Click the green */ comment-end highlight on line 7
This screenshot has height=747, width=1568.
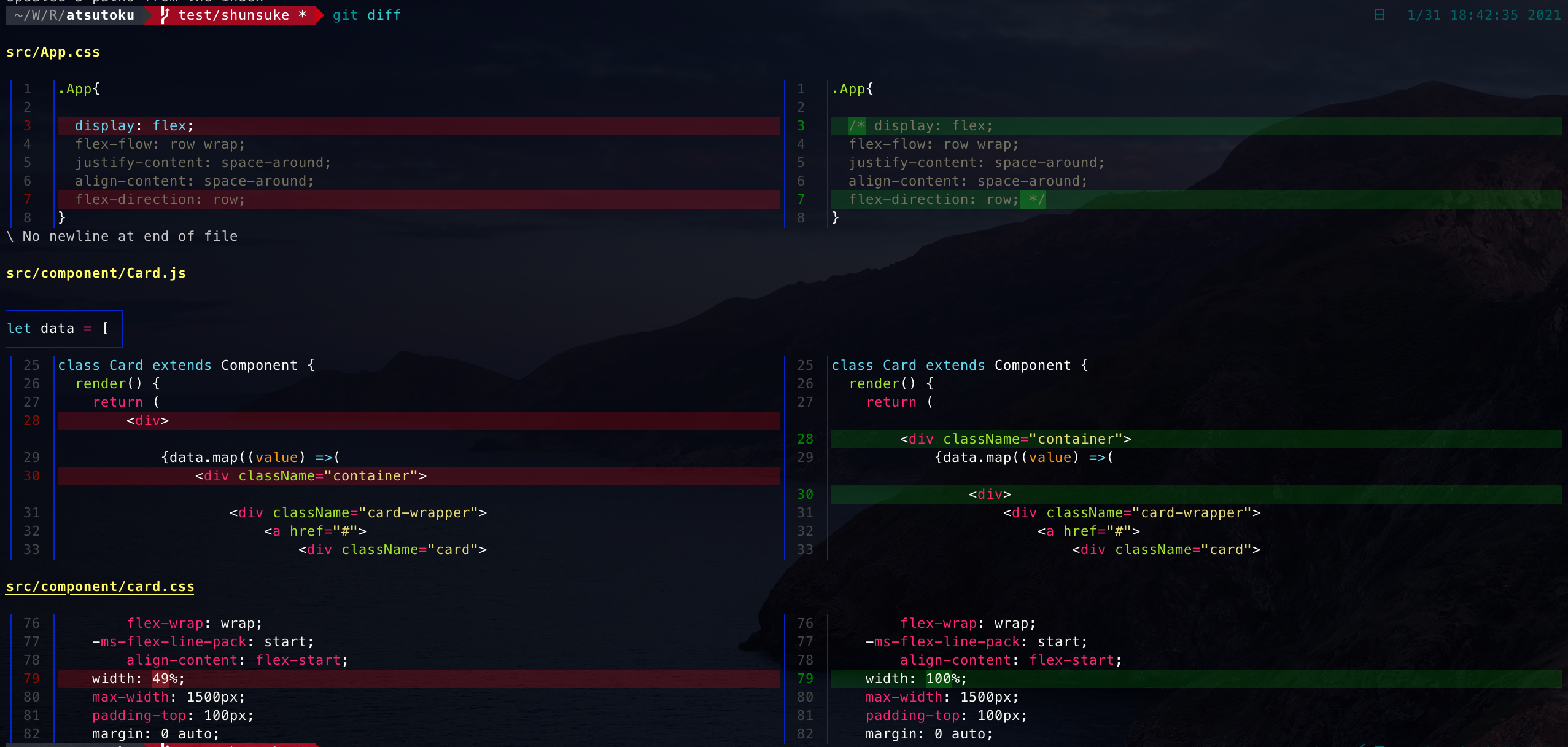(x=1034, y=200)
